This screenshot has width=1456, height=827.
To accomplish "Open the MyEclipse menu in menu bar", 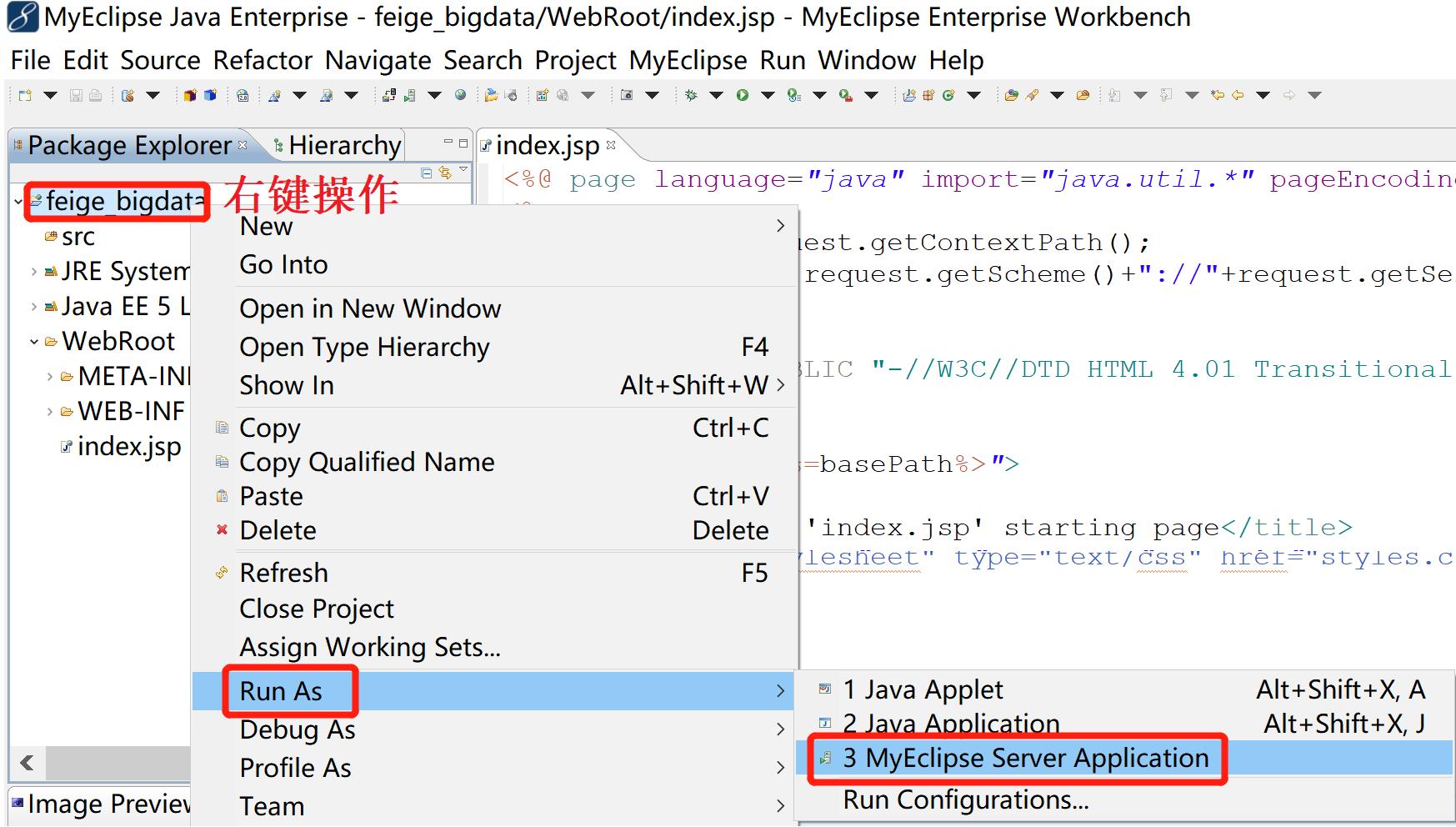I will click(x=688, y=60).
